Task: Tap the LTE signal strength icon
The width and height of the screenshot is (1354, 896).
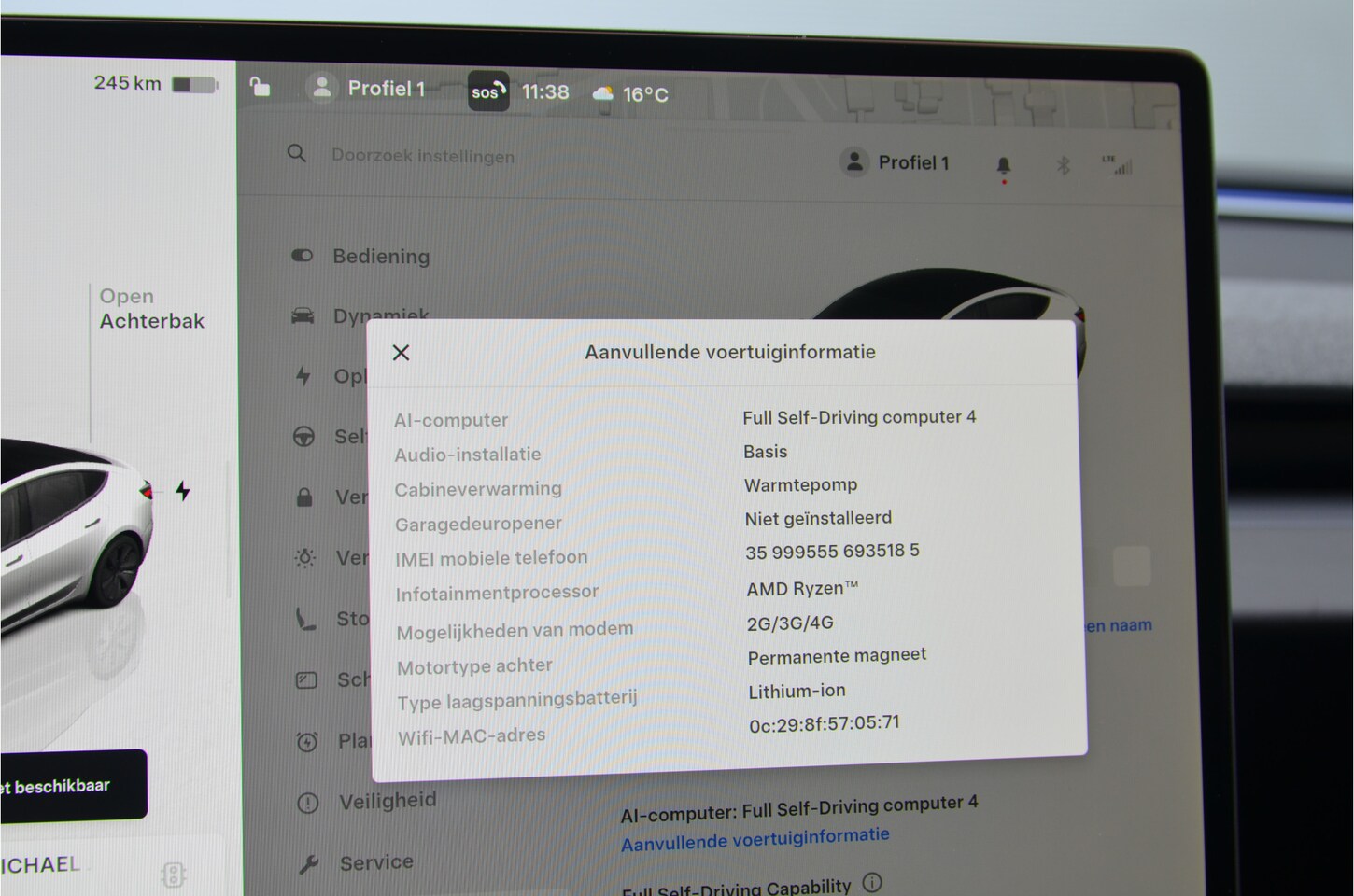Action: tap(1117, 165)
